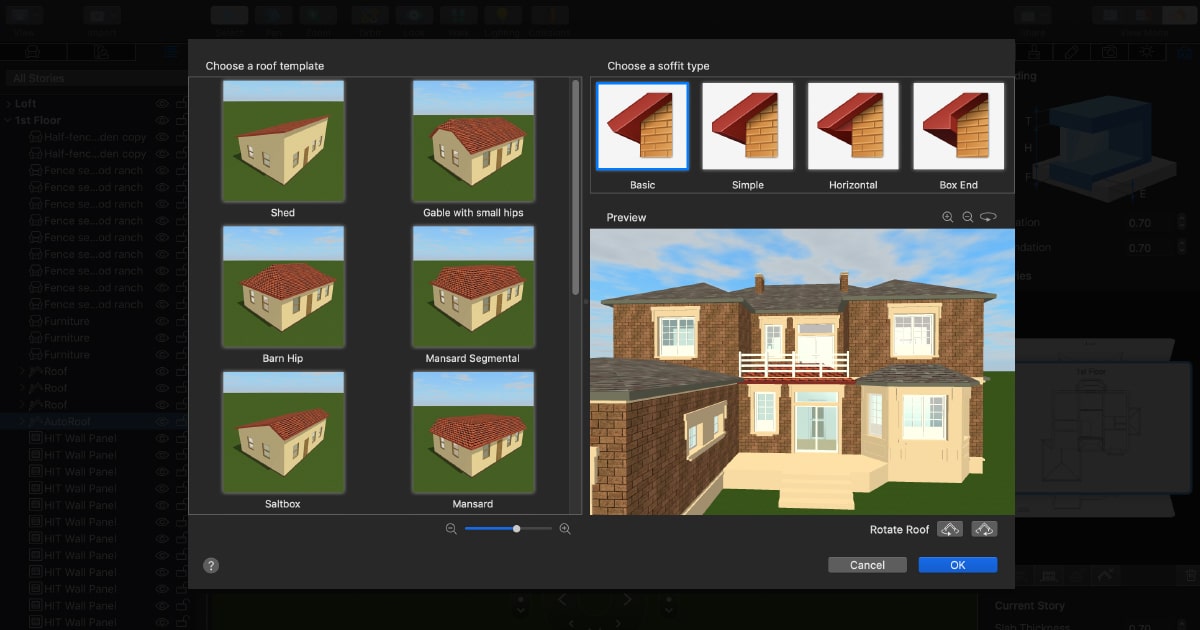The image size is (1200, 630).
Task: Select the Horizontal soffit type
Action: (852, 125)
